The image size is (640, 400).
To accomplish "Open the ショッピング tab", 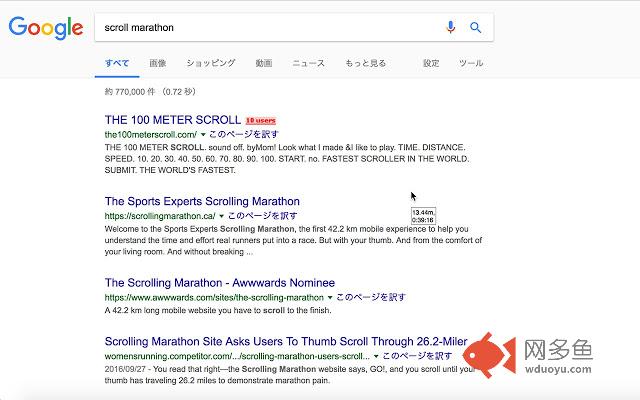I will click(211, 63).
